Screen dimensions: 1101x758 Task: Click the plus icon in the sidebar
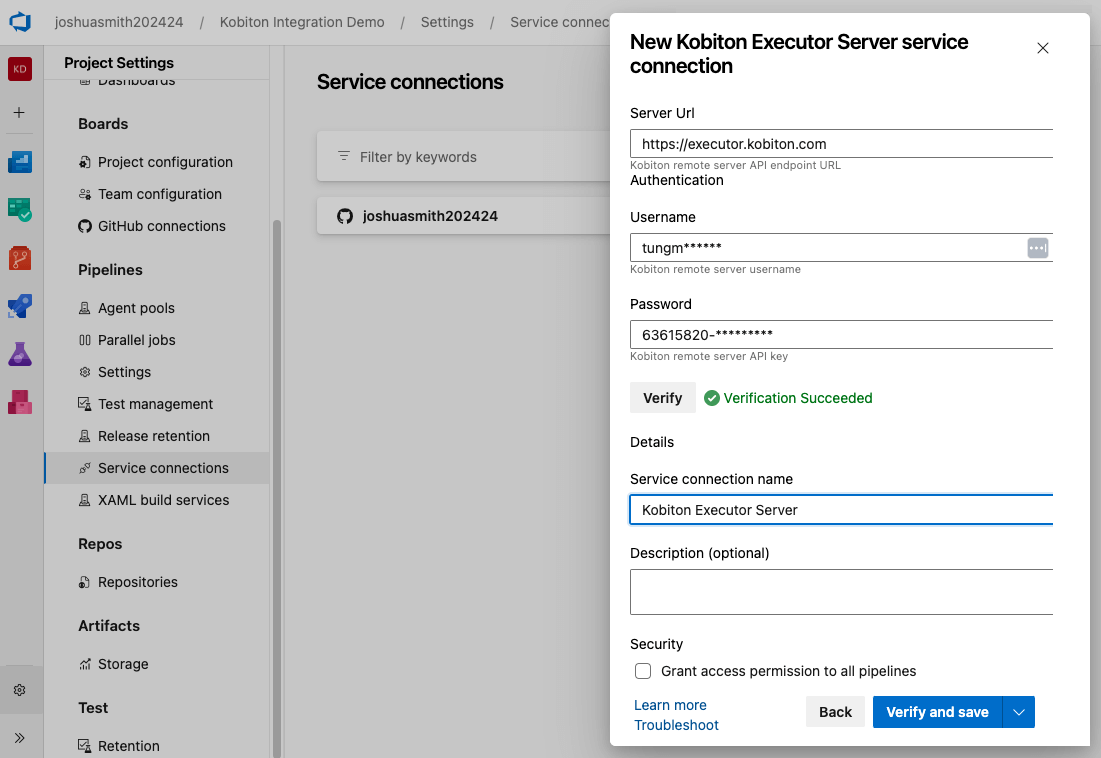click(19, 112)
